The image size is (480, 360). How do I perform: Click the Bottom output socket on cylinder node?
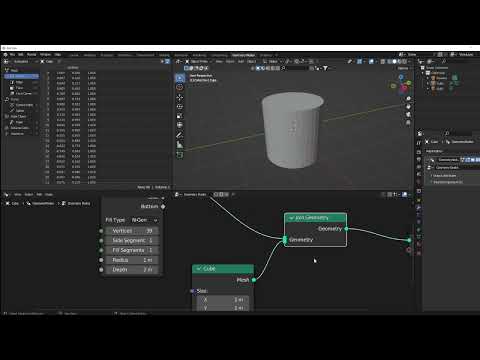(163, 207)
